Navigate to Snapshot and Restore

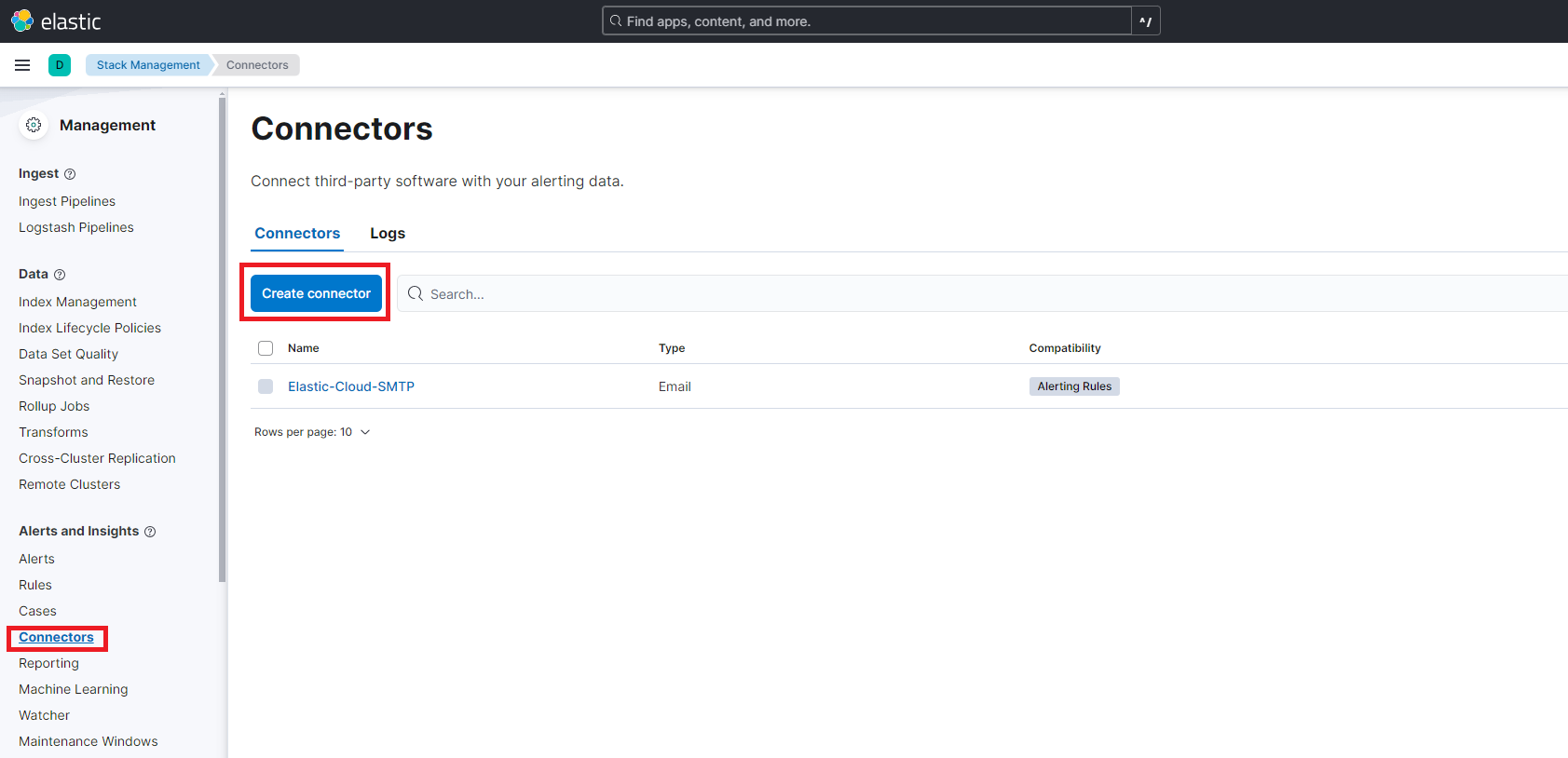[87, 380]
